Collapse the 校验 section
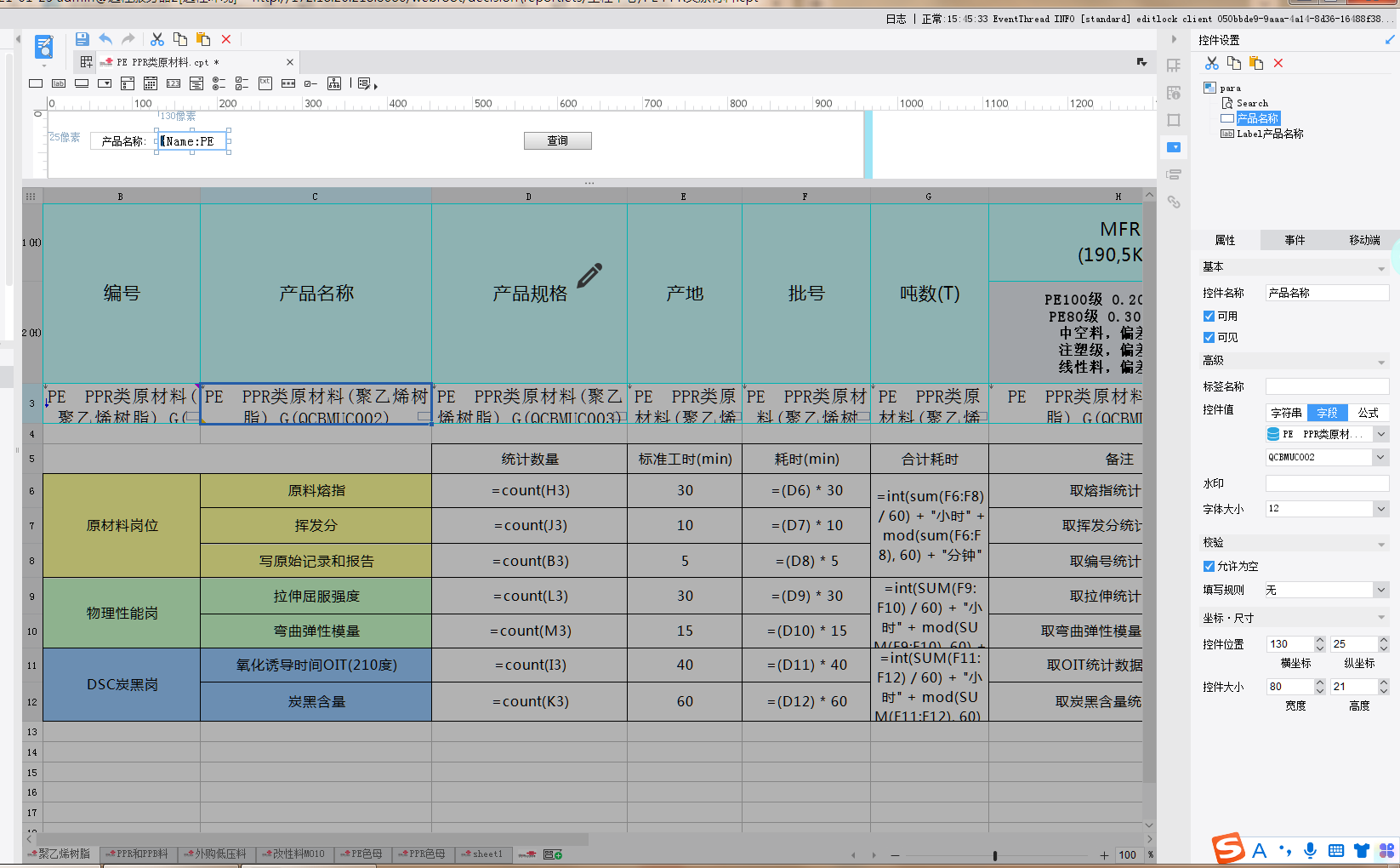Screen dimensions: 1400x868 coord(1380,543)
